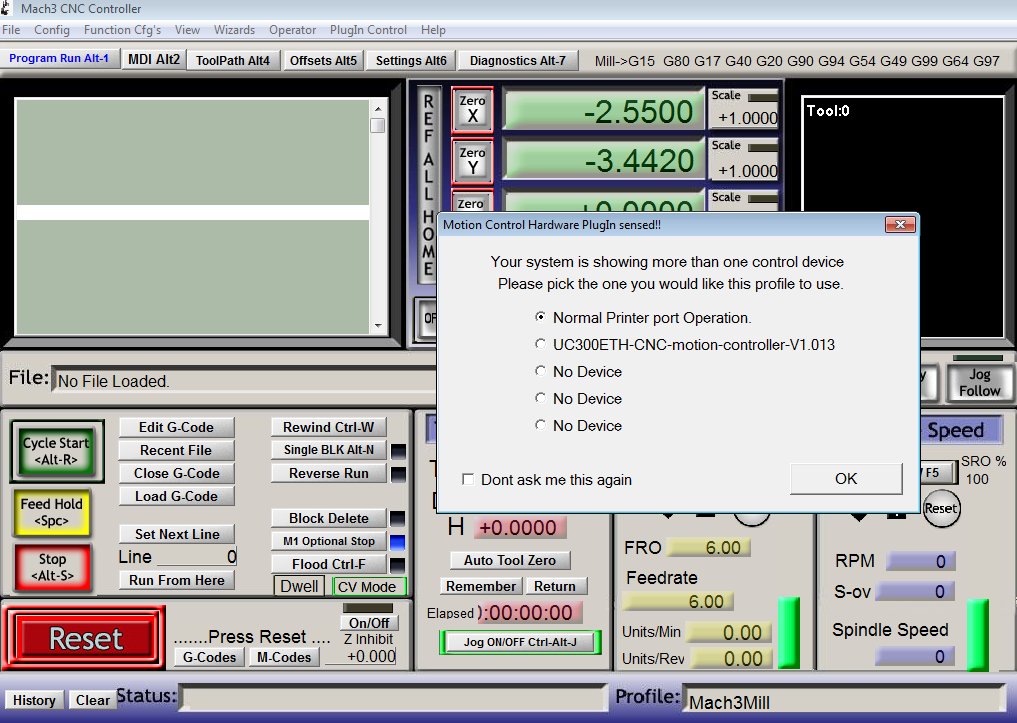The image size is (1017, 723).
Task: Click Run From Here button
Action: pos(176,580)
